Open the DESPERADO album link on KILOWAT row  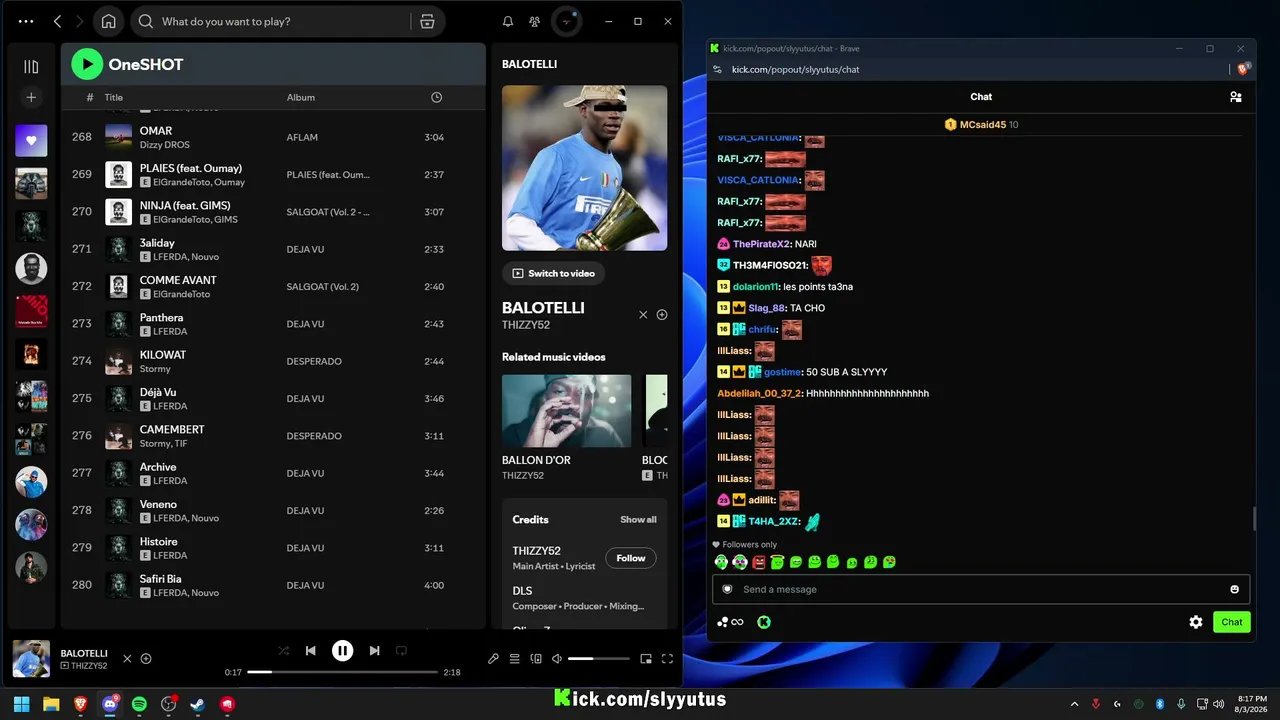tap(314, 361)
